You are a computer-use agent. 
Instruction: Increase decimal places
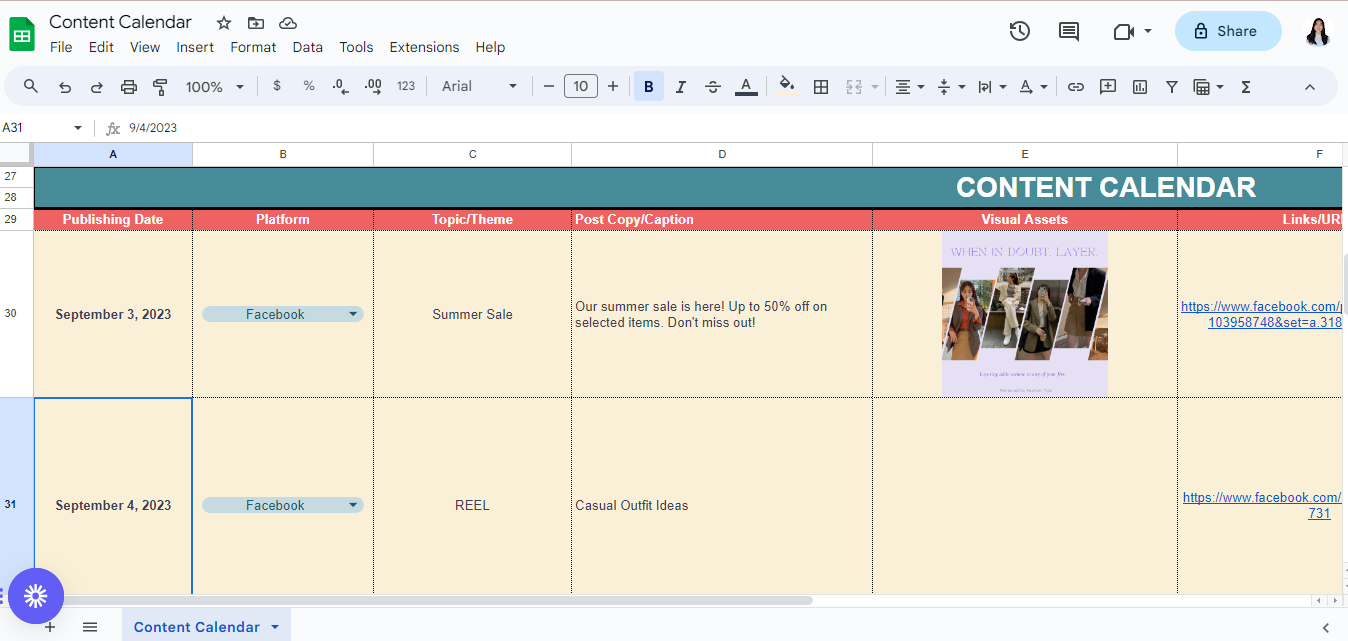(373, 87)
